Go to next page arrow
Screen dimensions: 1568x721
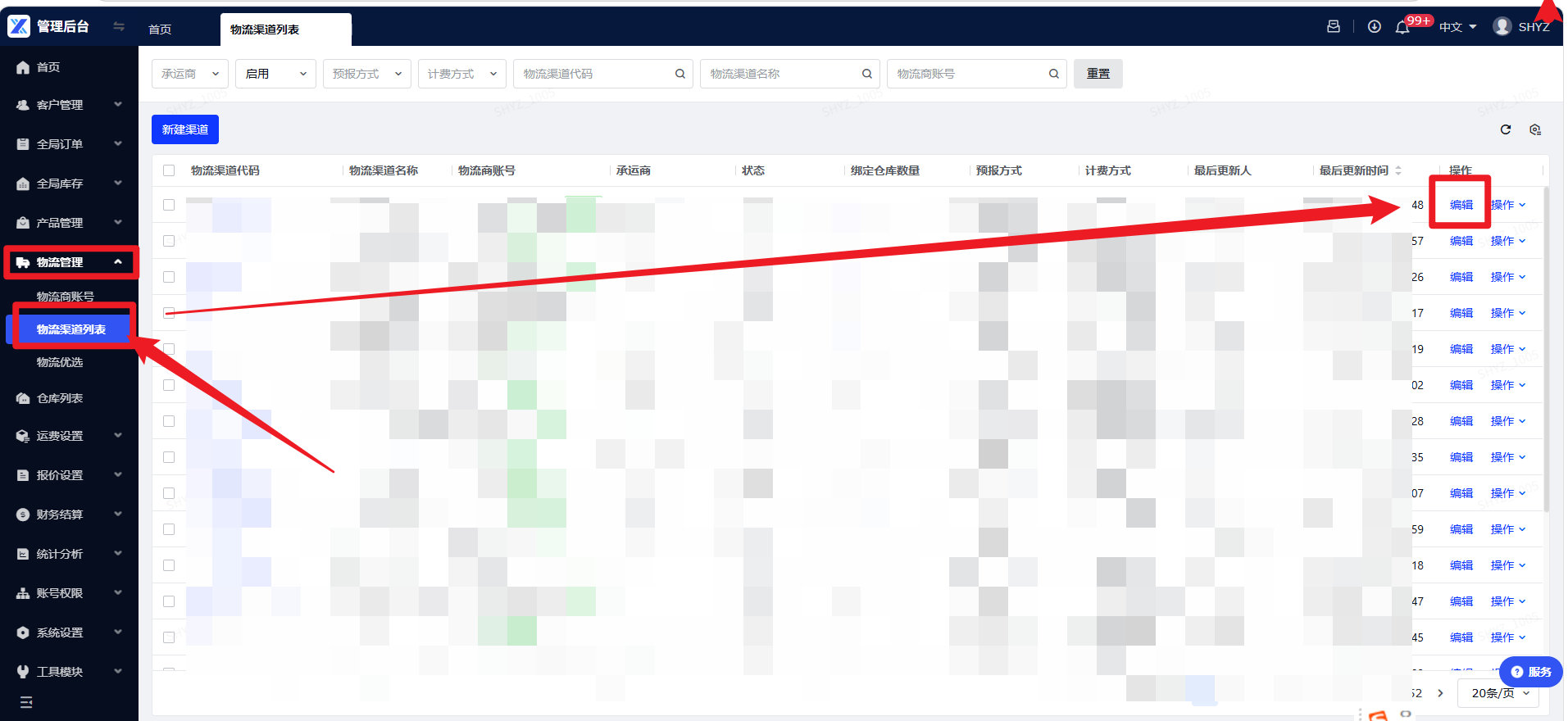tap(1440, 693)
